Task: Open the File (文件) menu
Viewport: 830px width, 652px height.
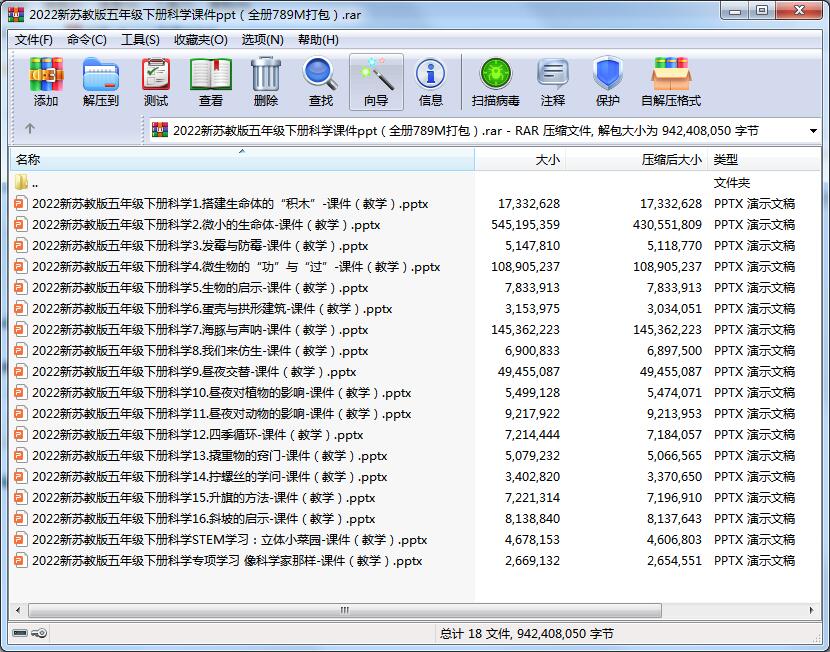Action: (33, 40)
